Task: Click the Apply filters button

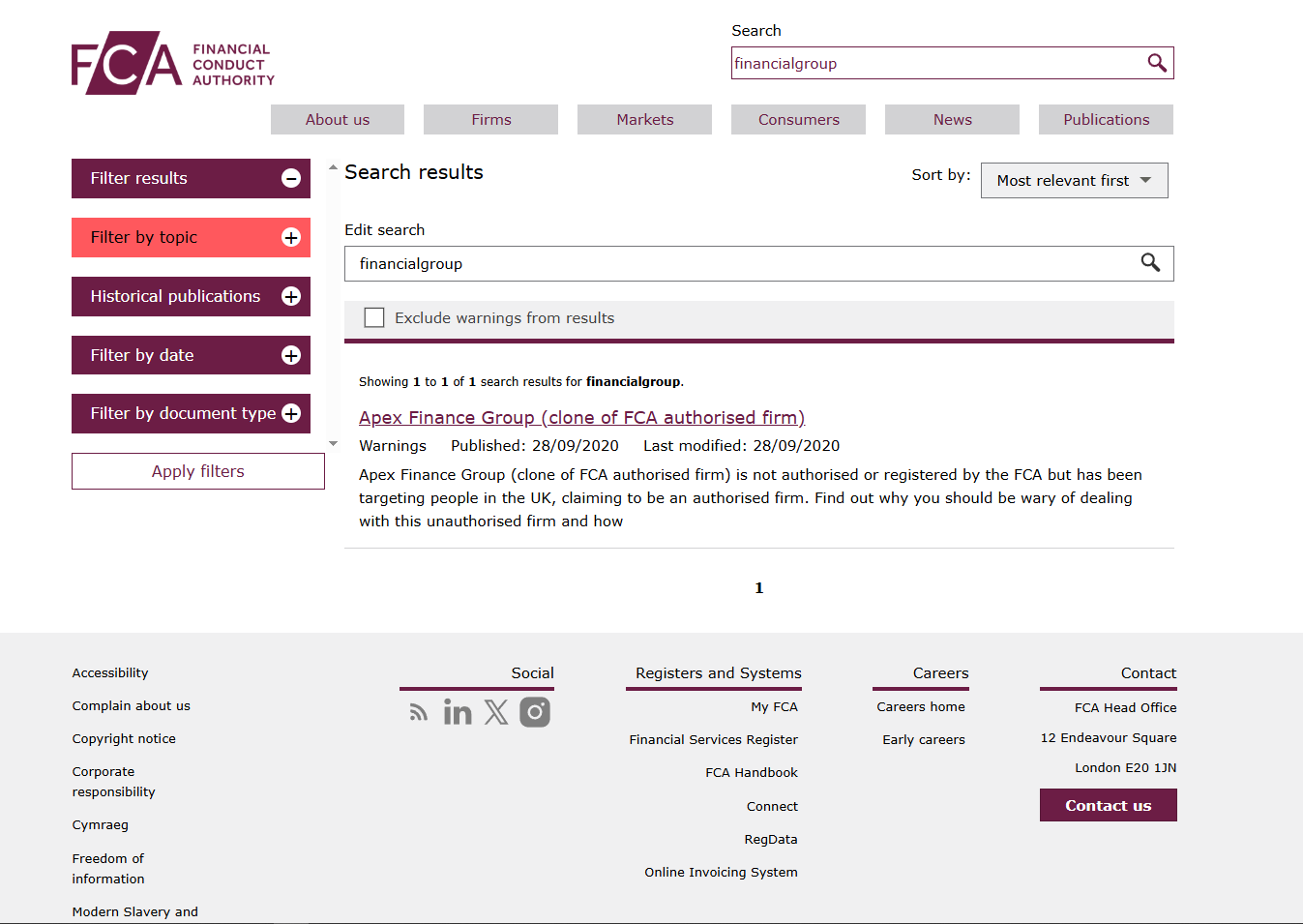Action: (198, 471)
